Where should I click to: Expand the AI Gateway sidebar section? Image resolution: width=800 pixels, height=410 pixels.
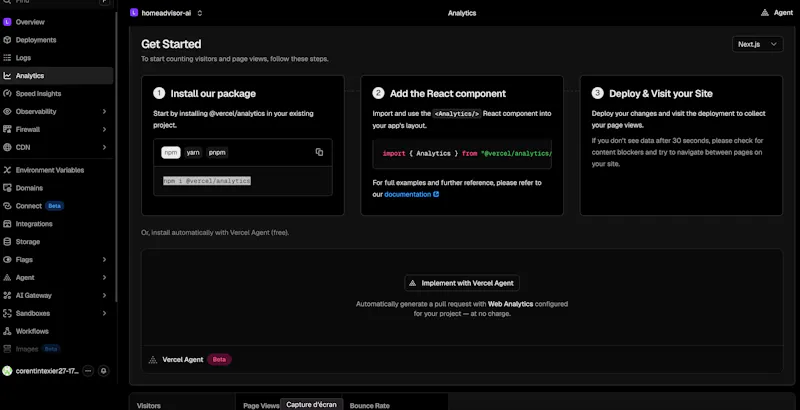[104, 295]
